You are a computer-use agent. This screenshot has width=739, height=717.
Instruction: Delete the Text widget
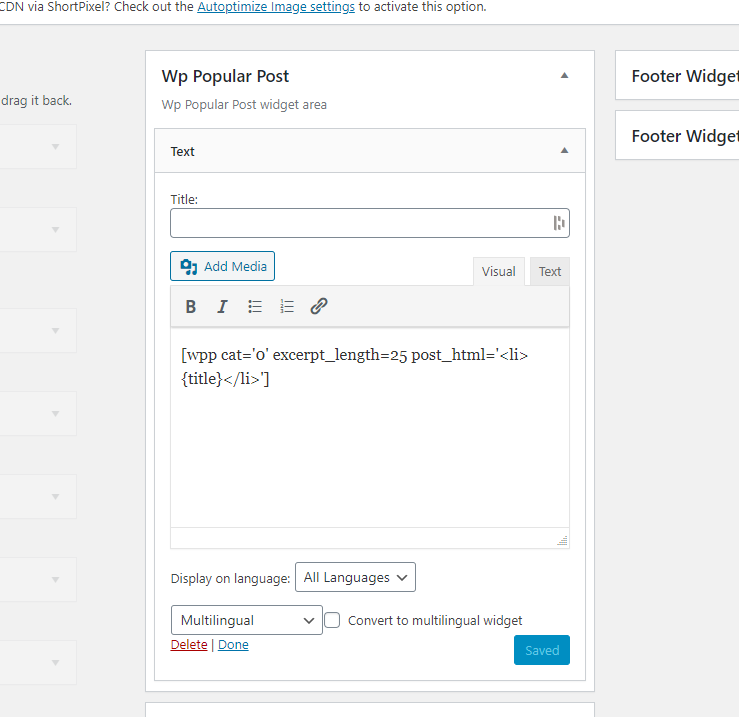(x=189, y=645)
